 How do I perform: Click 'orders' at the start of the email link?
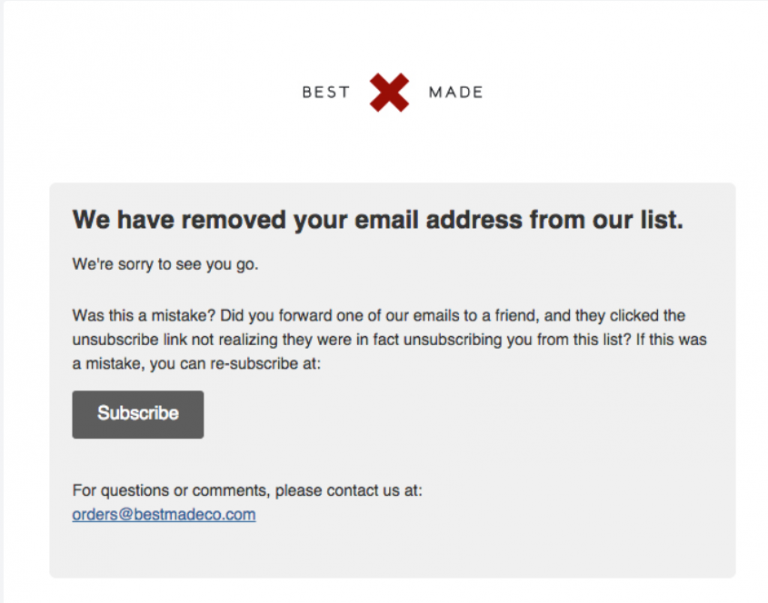click(x=95, y=514)
